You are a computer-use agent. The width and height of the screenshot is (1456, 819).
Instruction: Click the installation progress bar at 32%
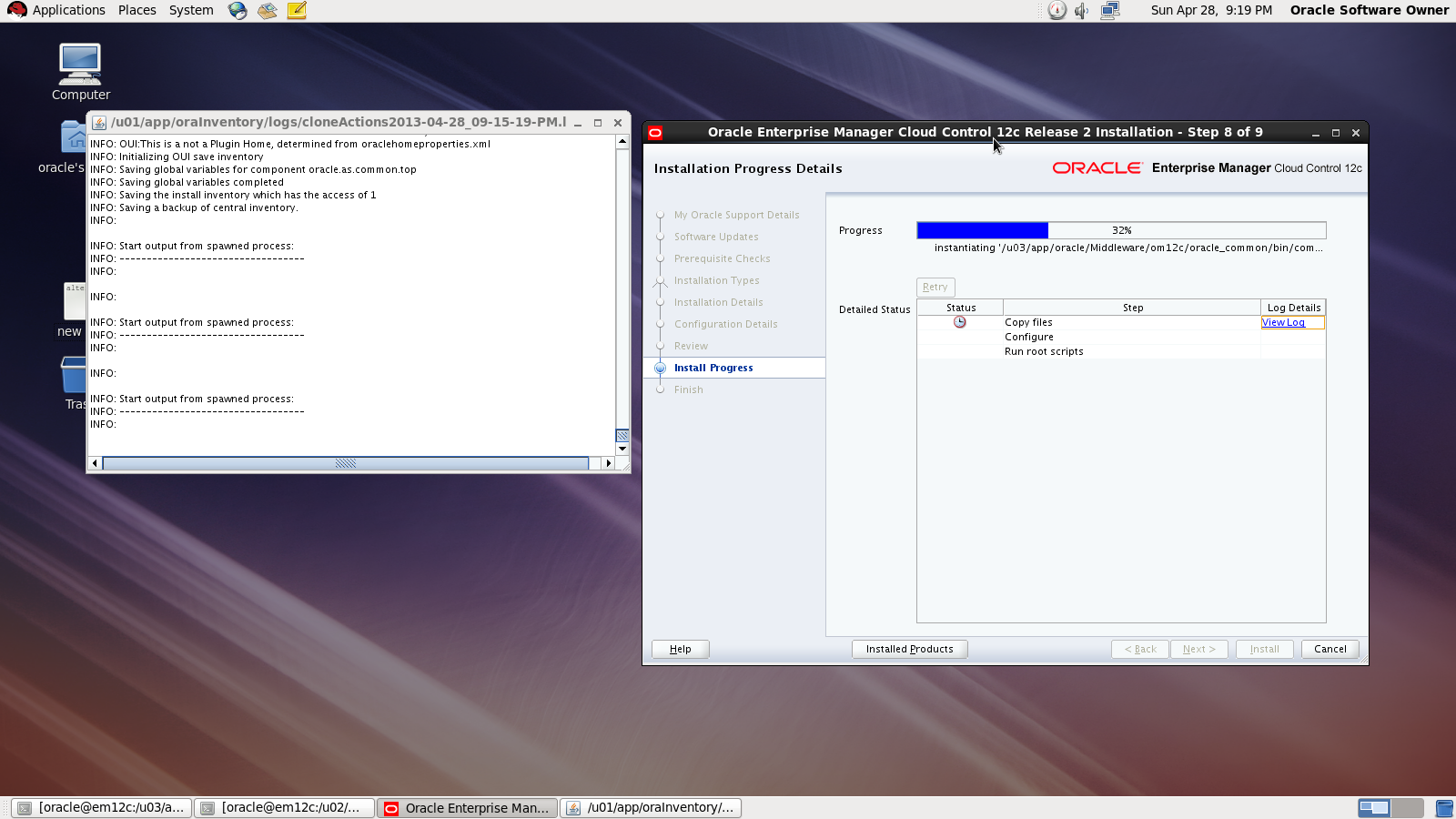1121,230
